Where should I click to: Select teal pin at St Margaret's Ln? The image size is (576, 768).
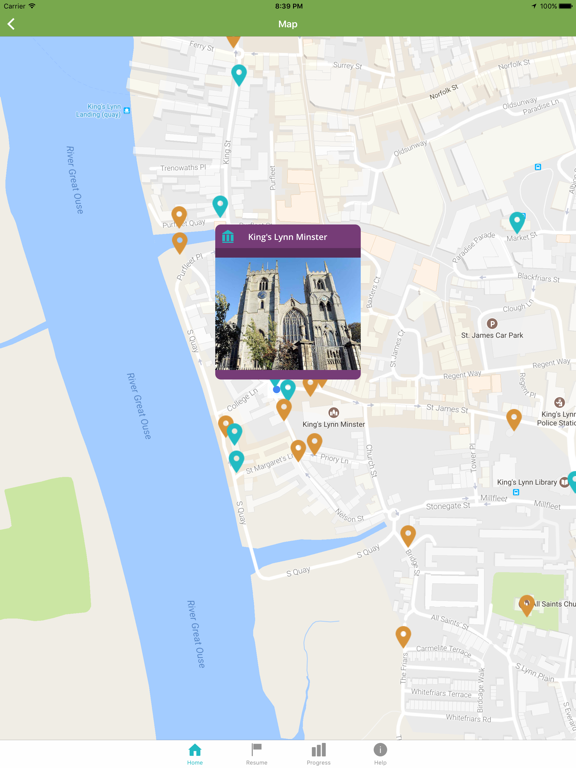237,461
